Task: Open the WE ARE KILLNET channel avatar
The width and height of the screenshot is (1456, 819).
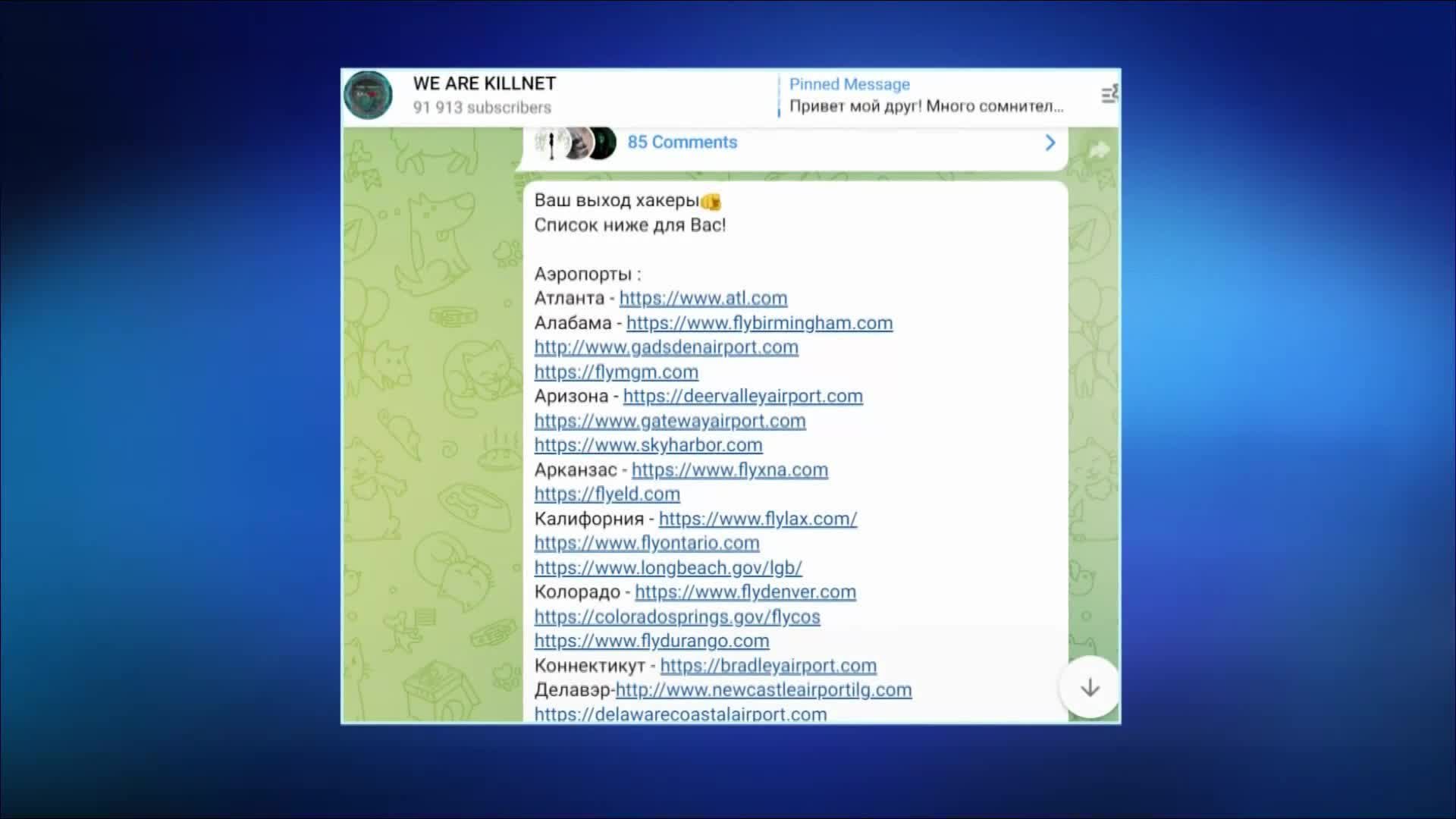Action: [368, 96]
